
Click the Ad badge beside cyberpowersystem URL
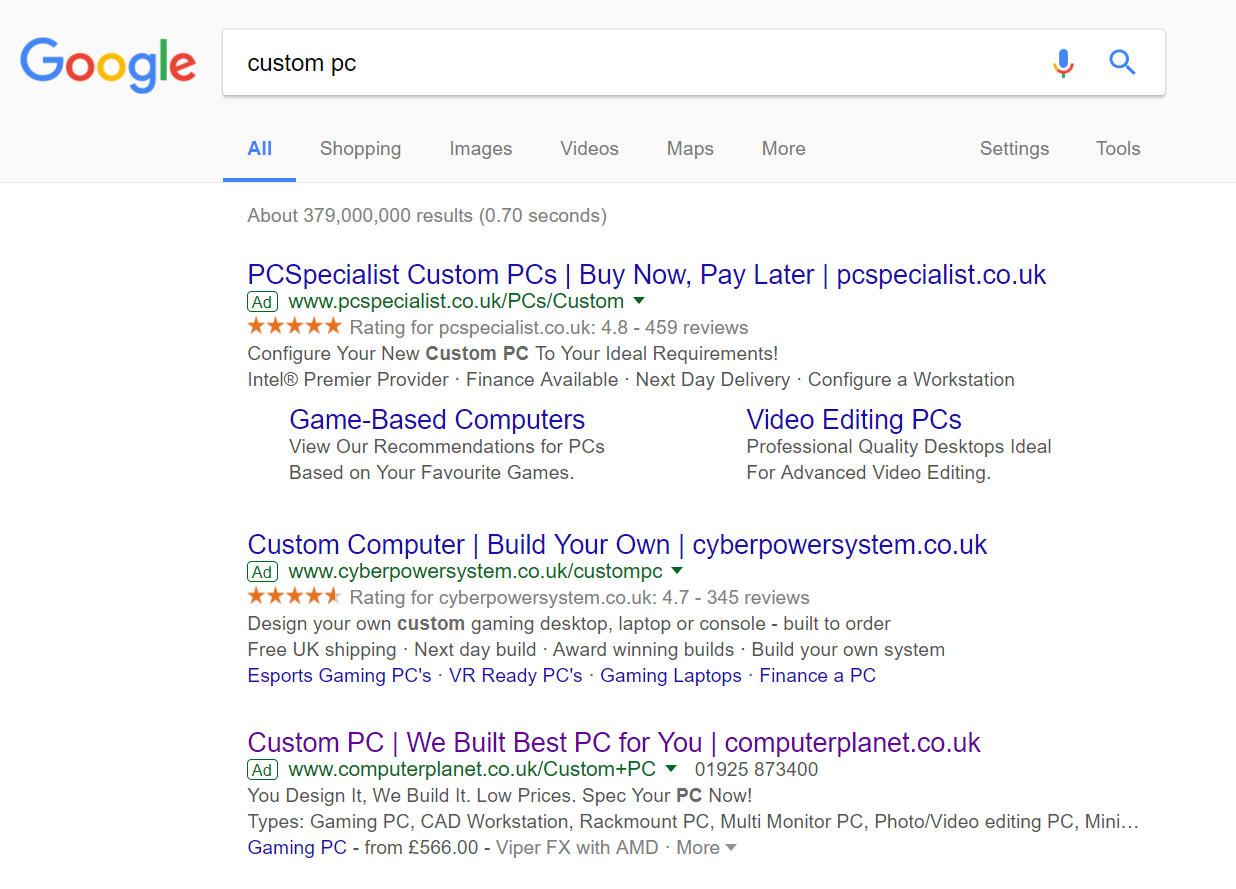point(262,572)
